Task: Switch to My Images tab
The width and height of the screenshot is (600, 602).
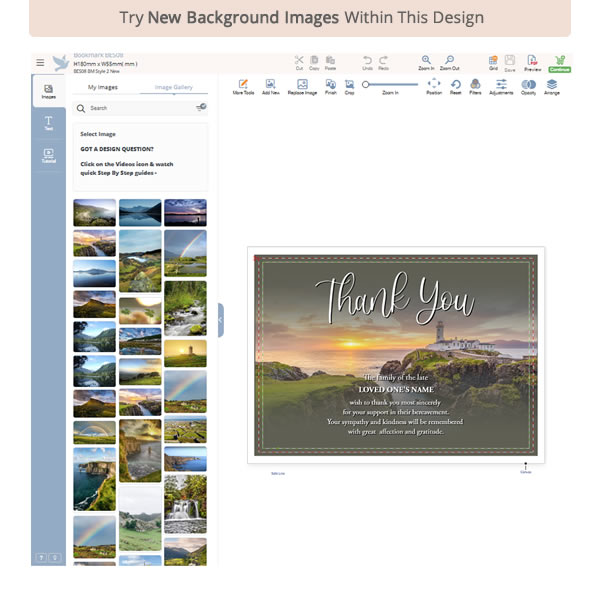Action: 103,87
